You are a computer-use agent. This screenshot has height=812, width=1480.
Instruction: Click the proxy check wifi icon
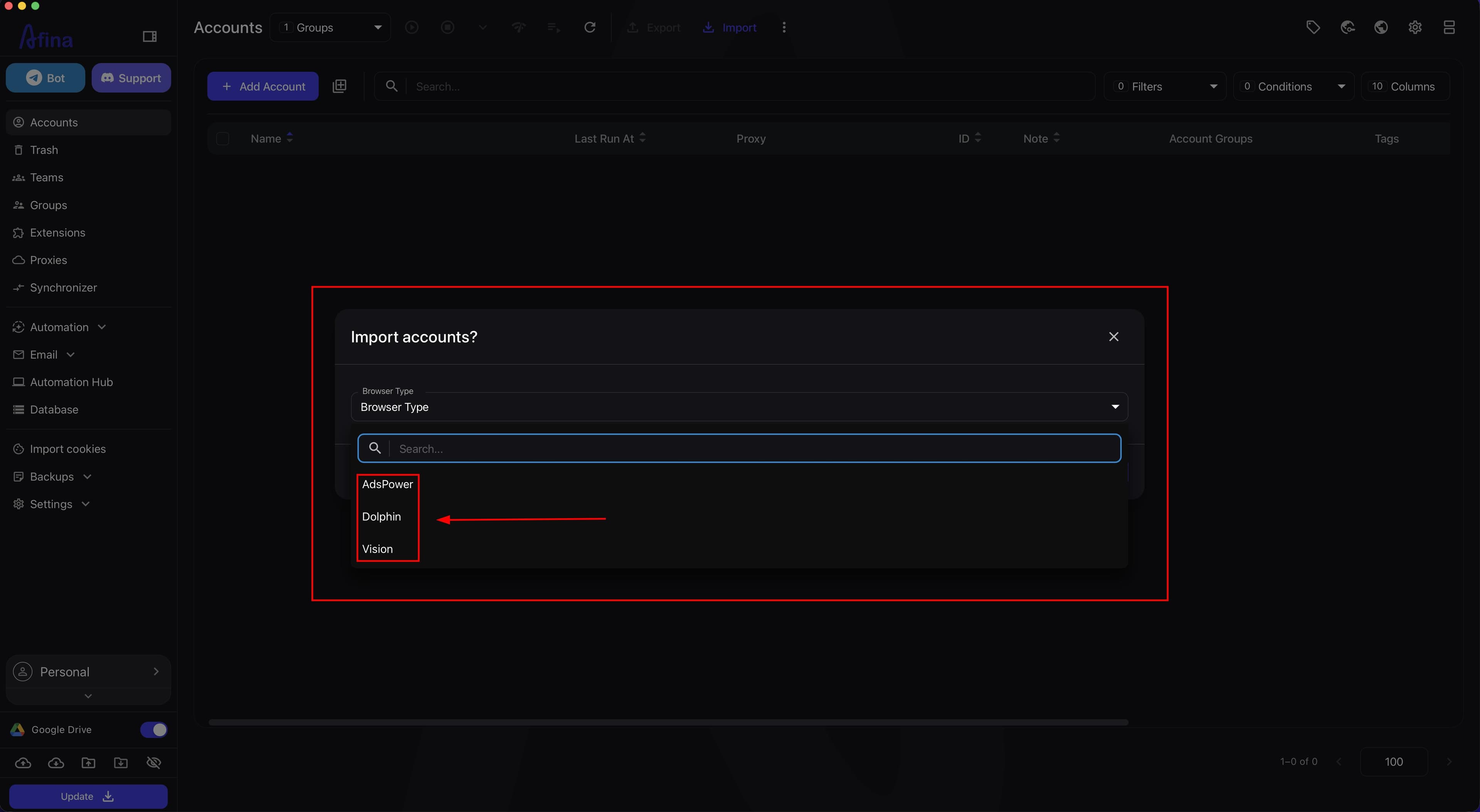519,27
